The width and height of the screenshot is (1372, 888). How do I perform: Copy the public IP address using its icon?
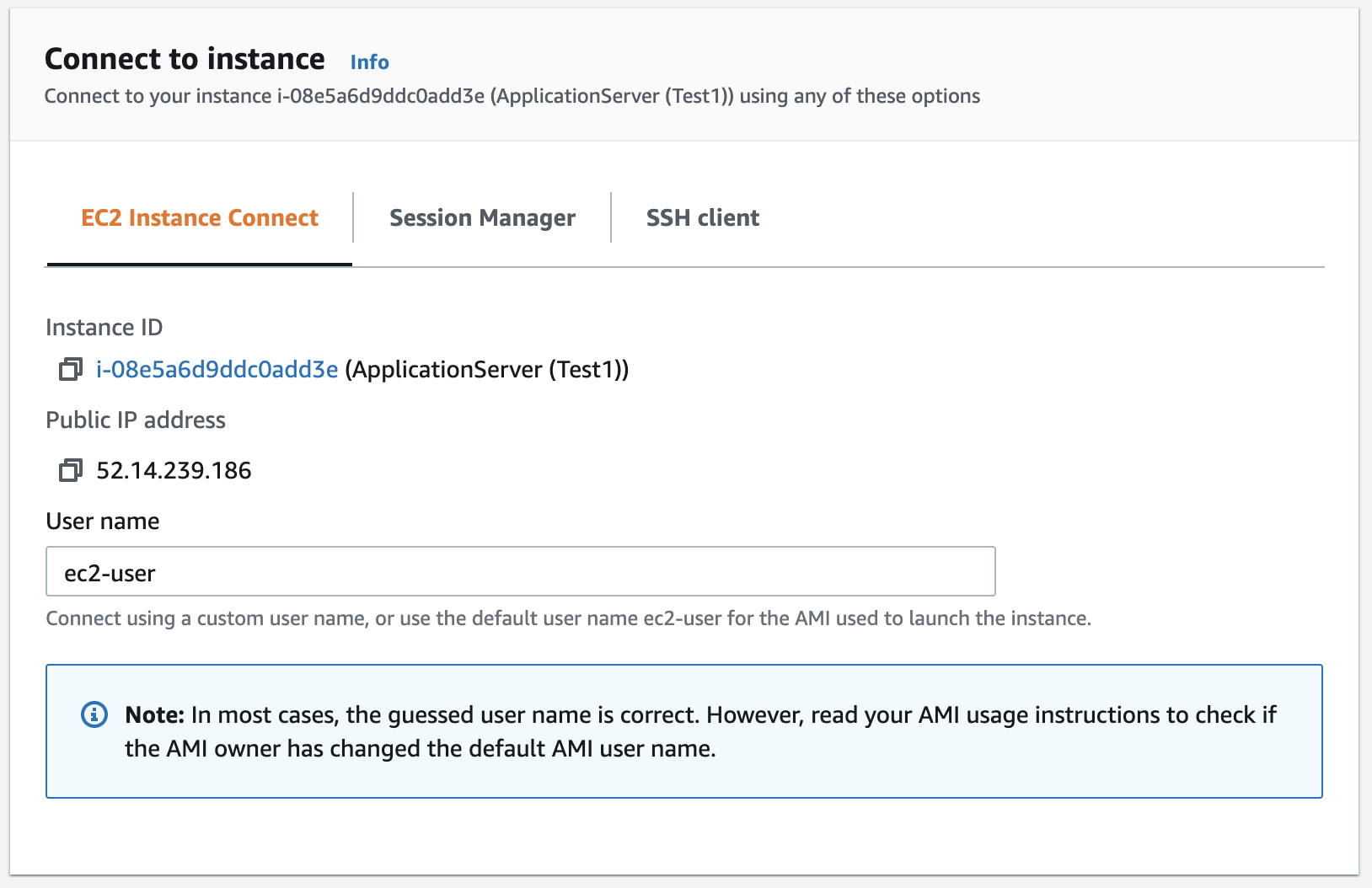pyautogui.click(x=70, y=470)
